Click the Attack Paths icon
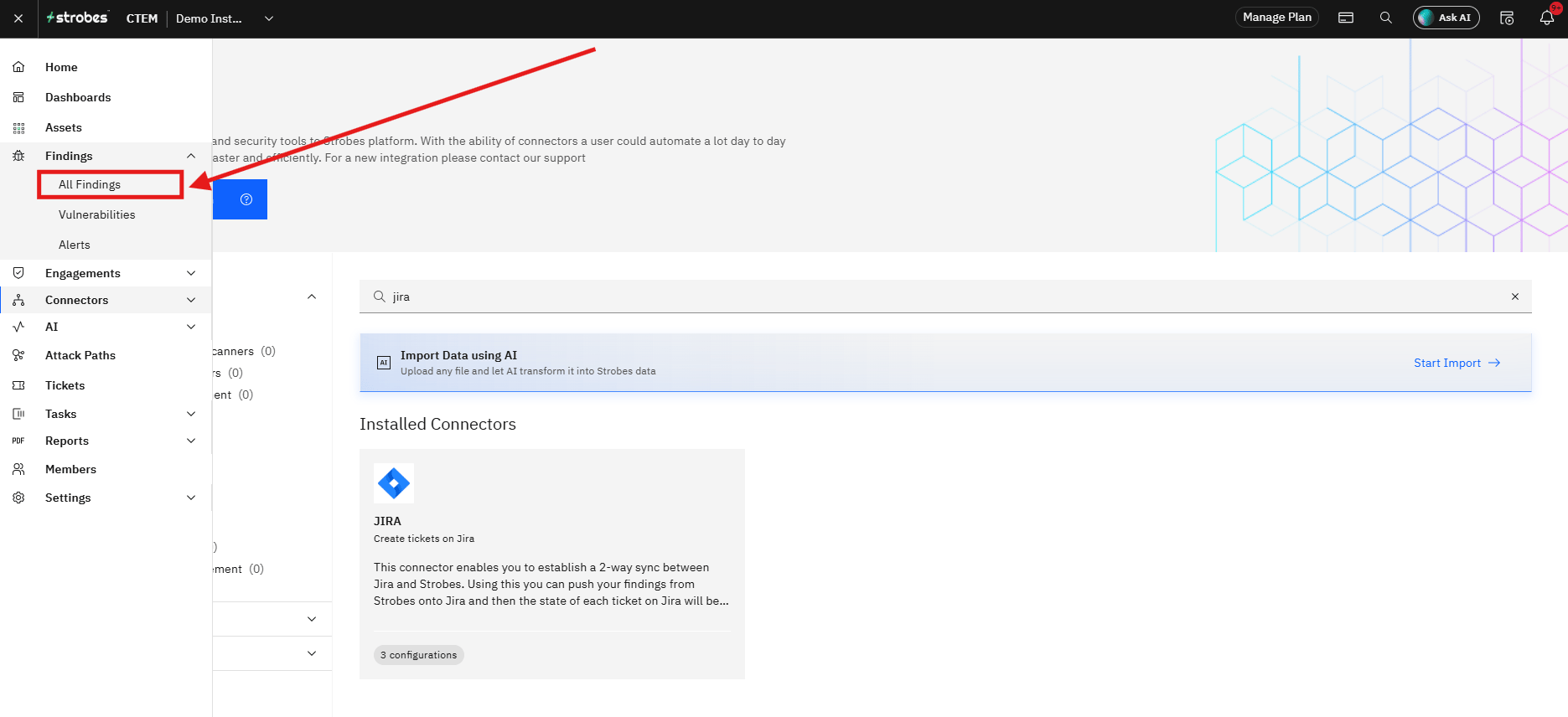Screen dimensions: 1568x717 [18, 355]
